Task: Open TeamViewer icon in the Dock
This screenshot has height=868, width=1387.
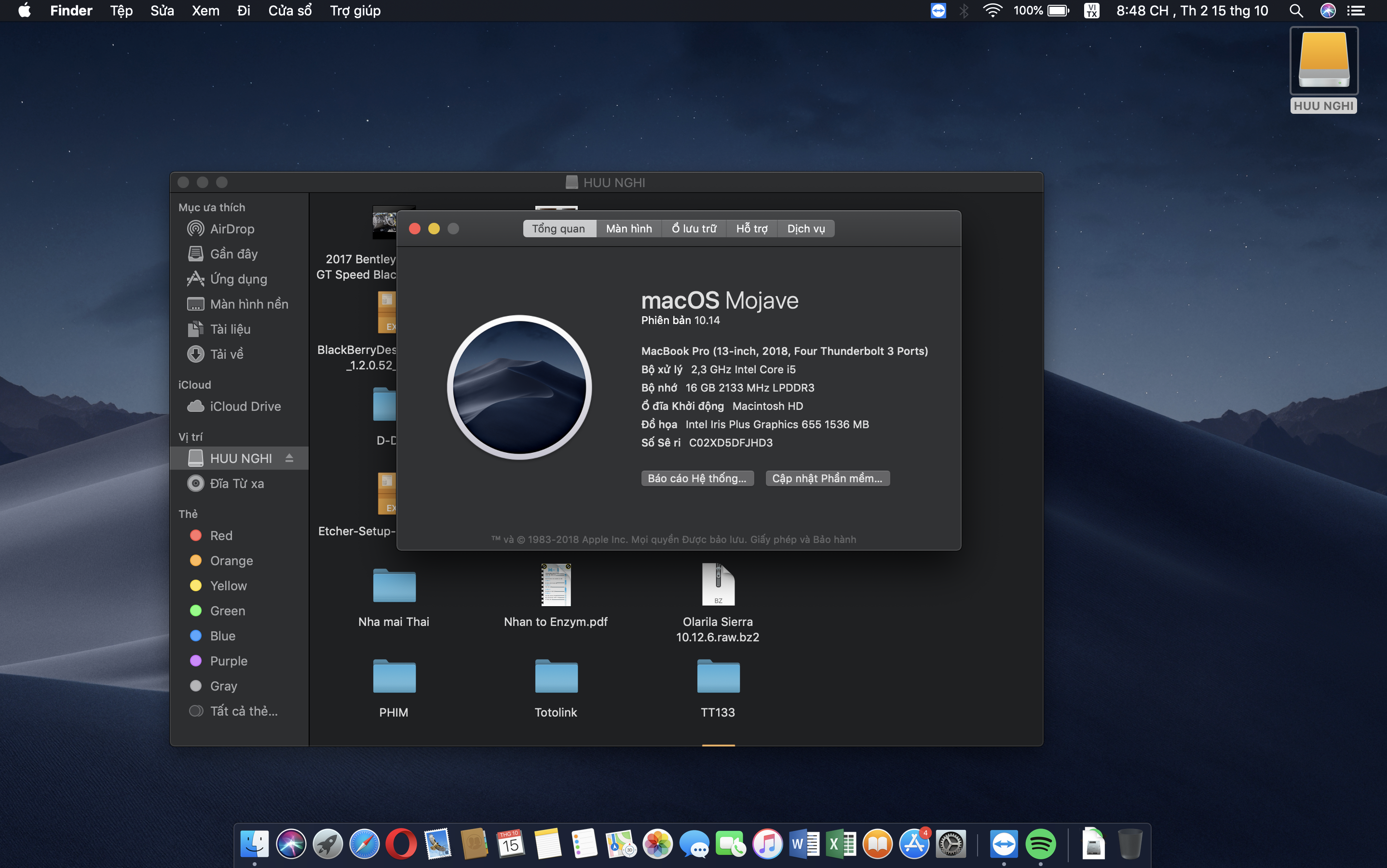Action: pos(1004,844)
